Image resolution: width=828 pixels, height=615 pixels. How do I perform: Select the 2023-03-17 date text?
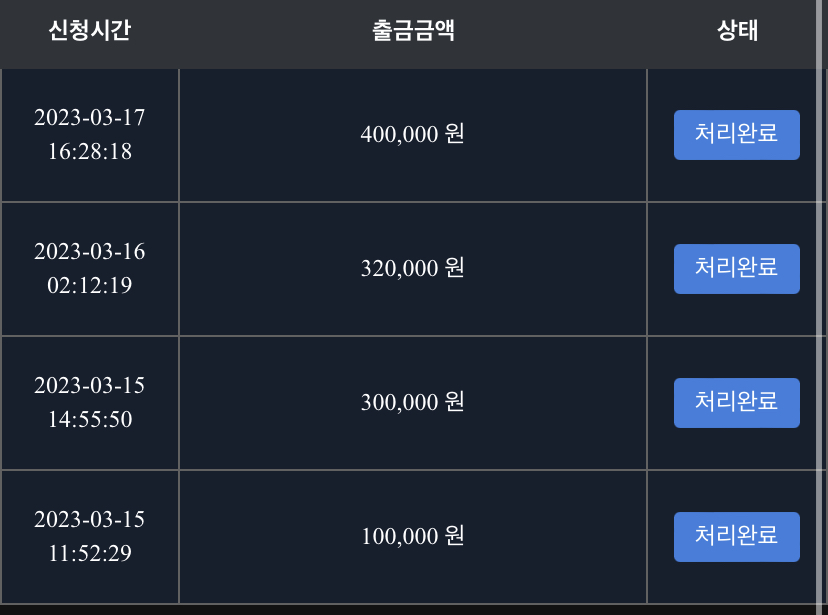coord(90,117)
